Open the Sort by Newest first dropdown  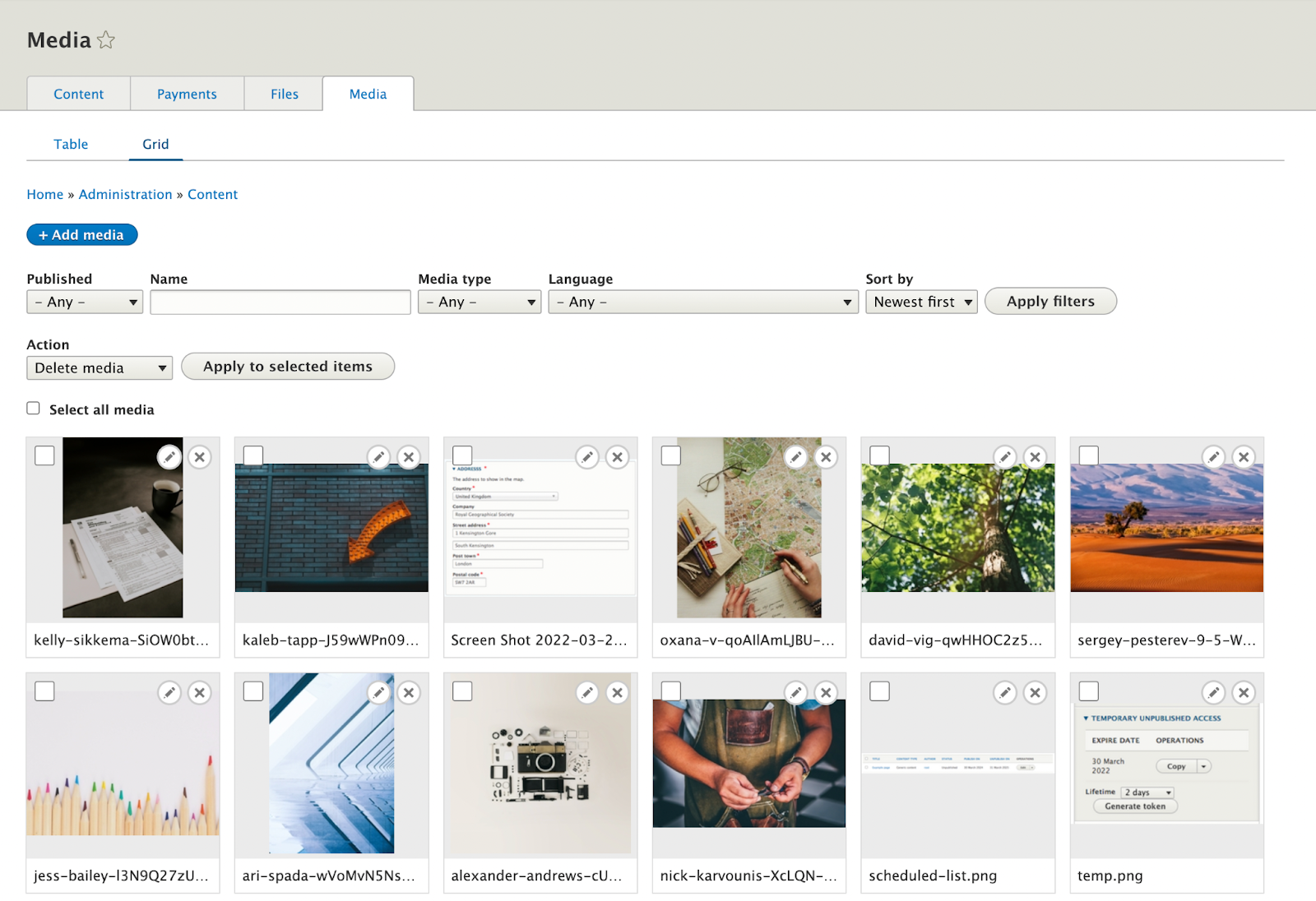tap(921, 302)
